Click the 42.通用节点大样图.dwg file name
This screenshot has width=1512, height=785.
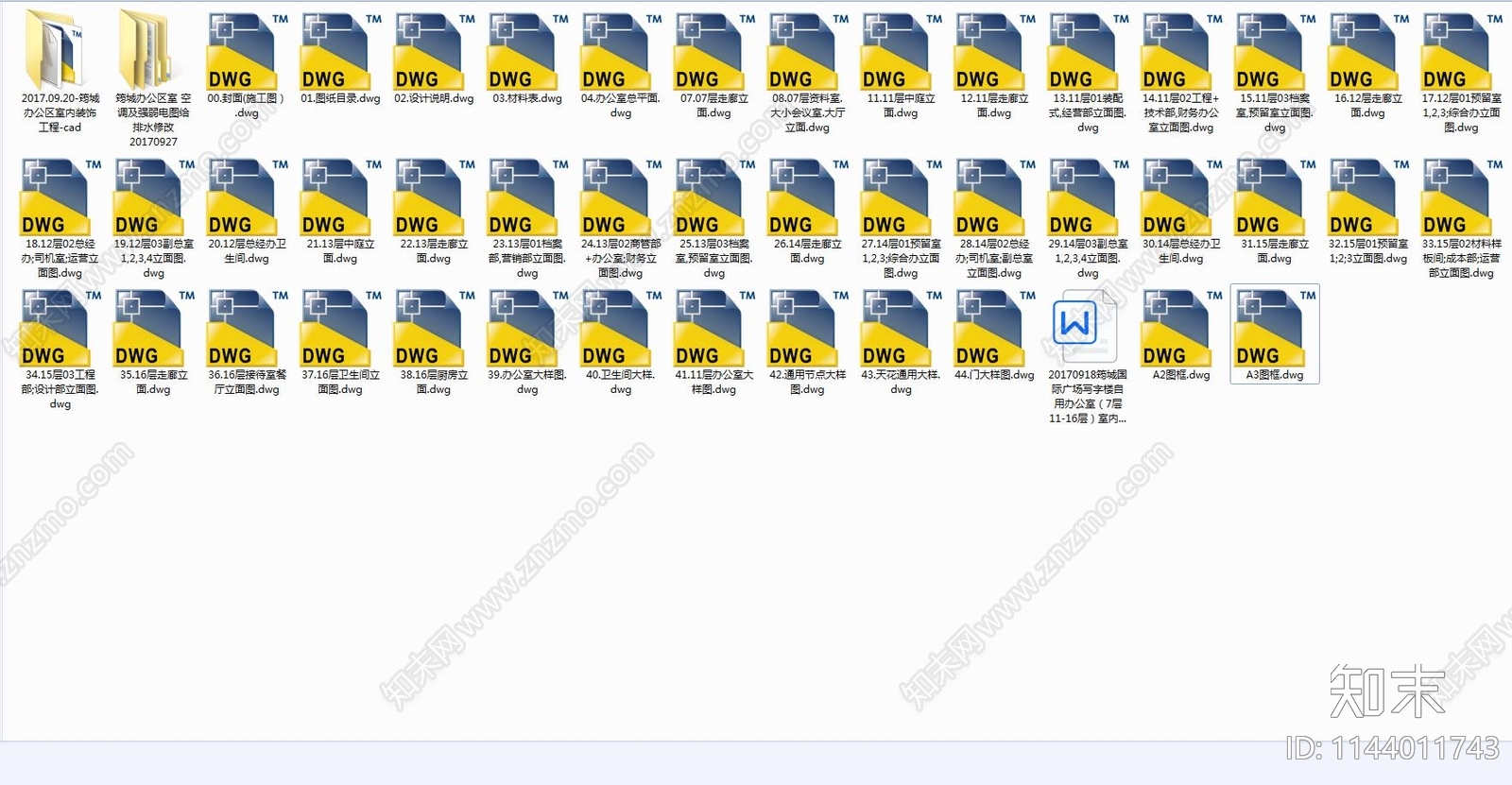point(808,382)
